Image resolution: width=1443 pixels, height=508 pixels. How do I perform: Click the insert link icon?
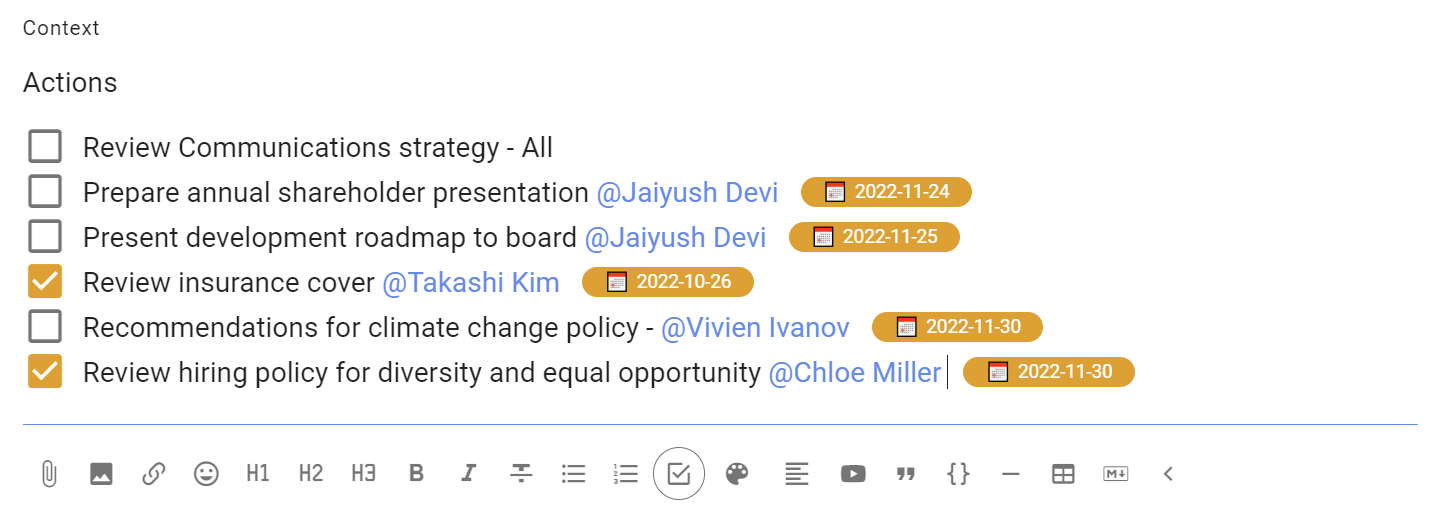(x=153, y=474)
